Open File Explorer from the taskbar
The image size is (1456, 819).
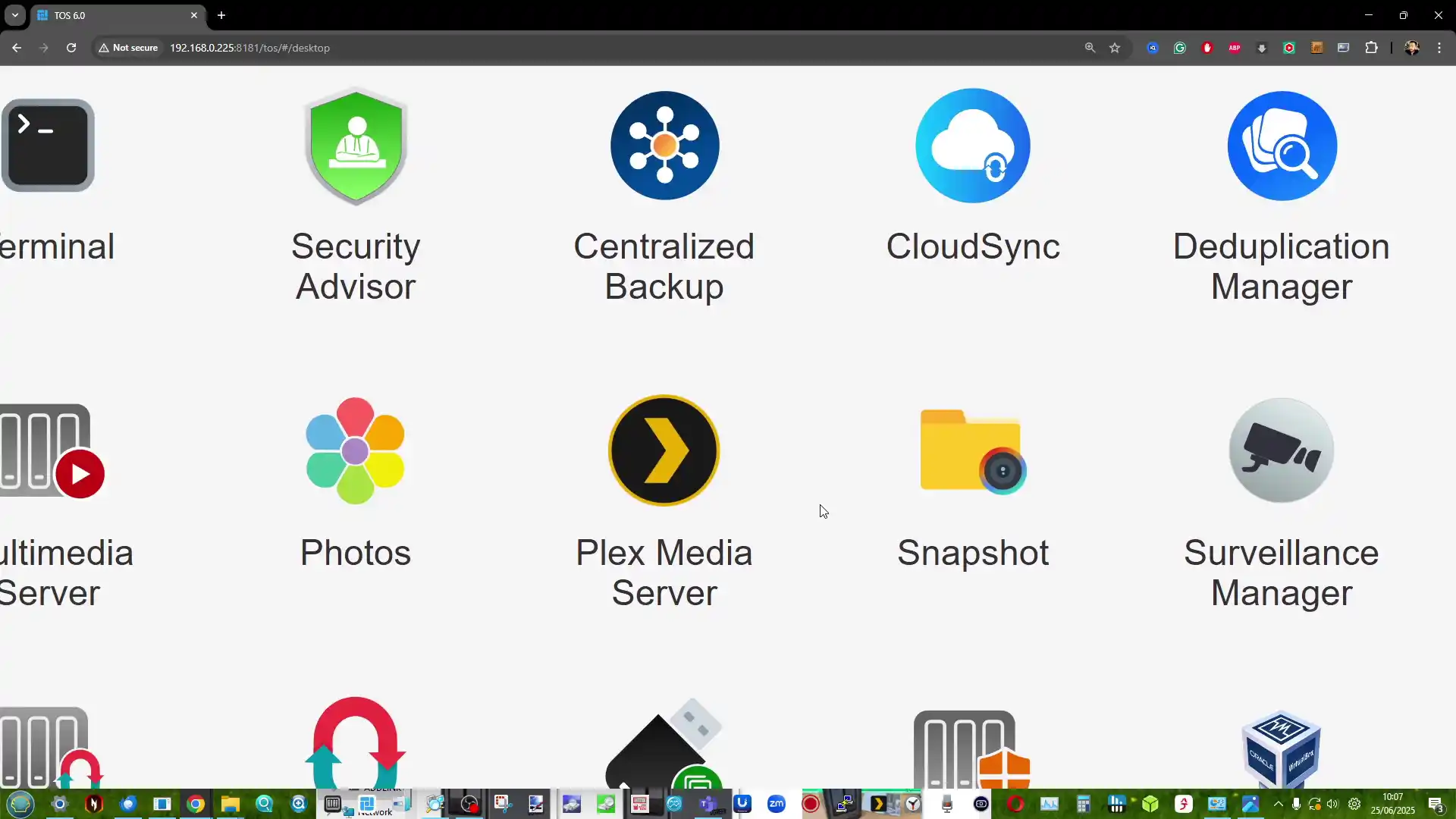(230, 804)
